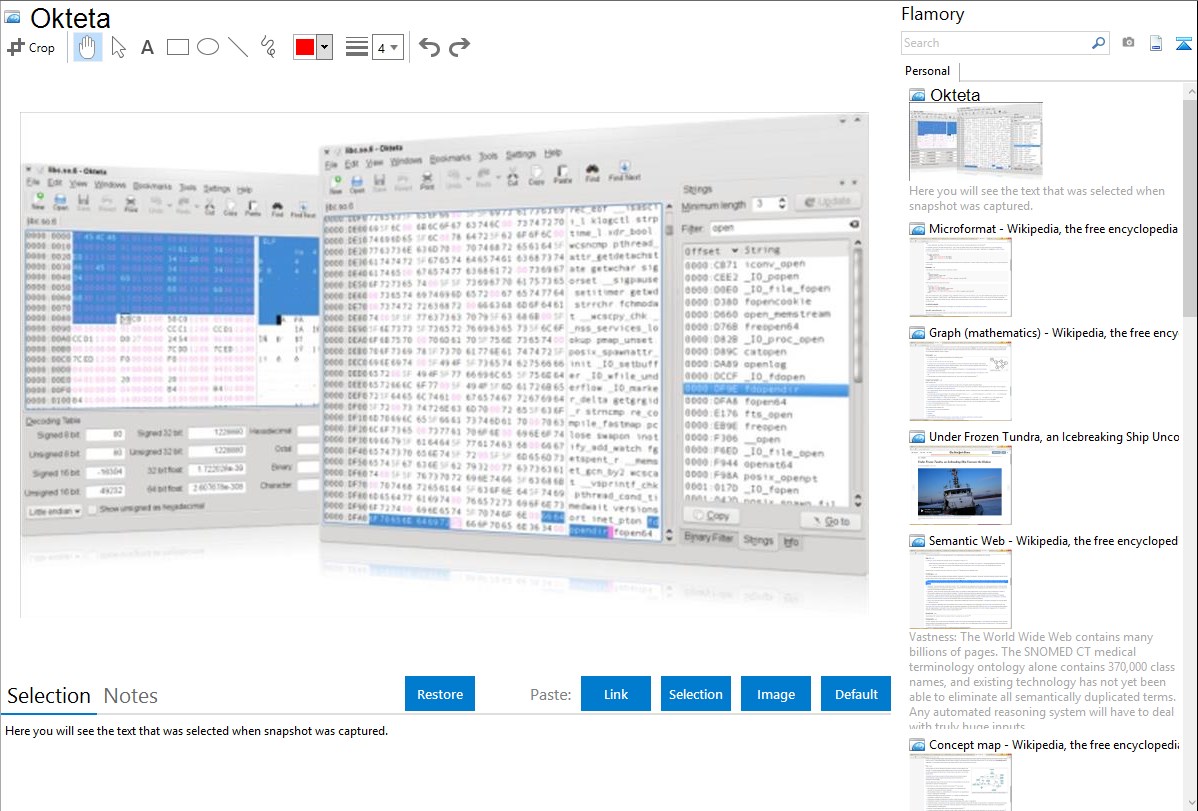Click the blue triangle icon by Search
1198x811 pixels.
[1183, 43]
